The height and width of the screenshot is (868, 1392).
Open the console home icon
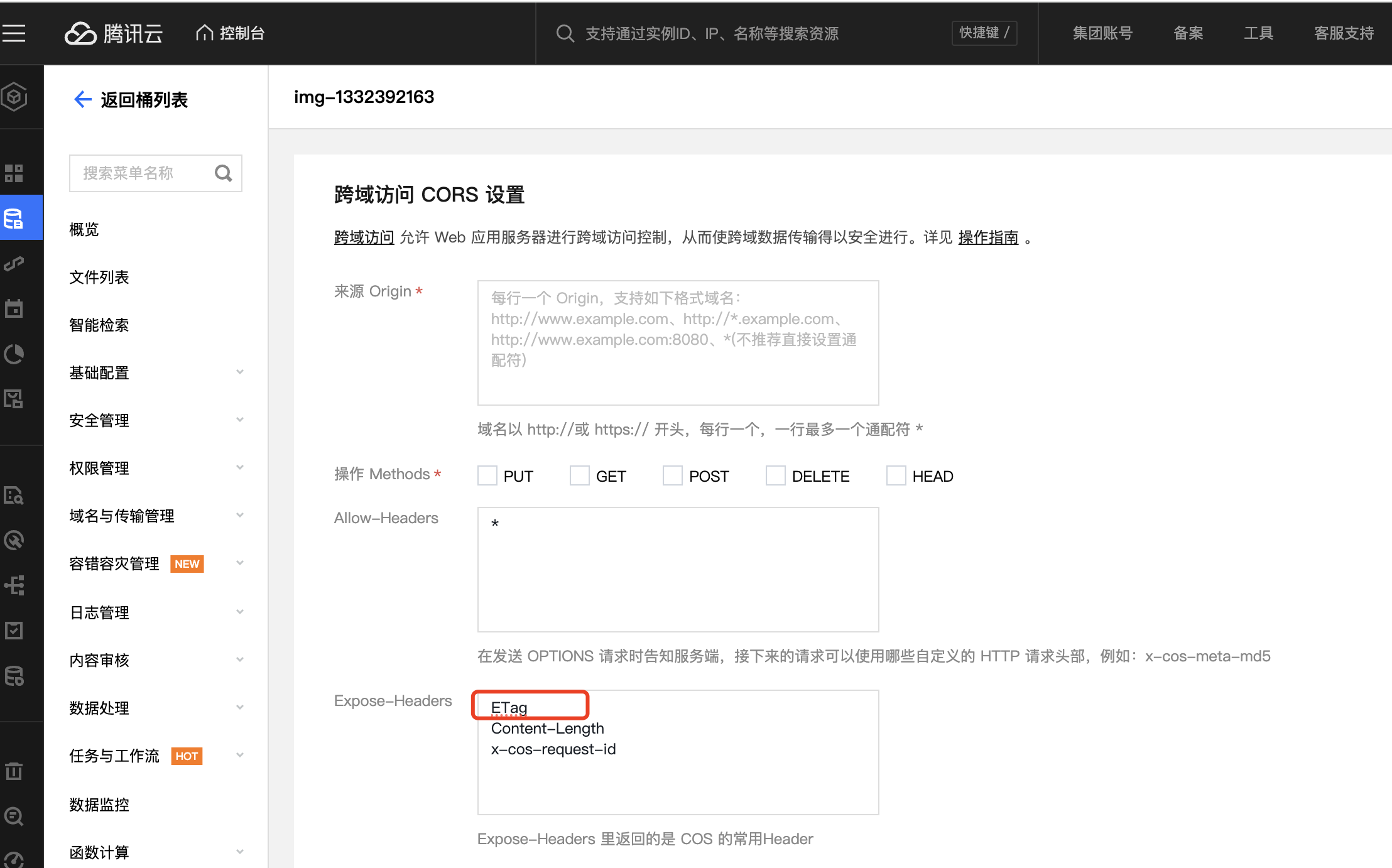tap(204, 33)
